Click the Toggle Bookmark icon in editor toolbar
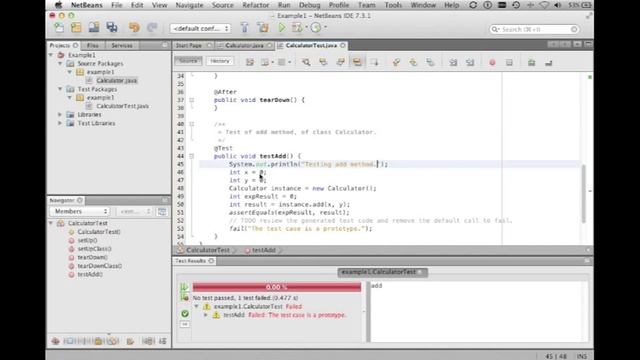This screenshot has height=360, width=640. coord(430,62)
